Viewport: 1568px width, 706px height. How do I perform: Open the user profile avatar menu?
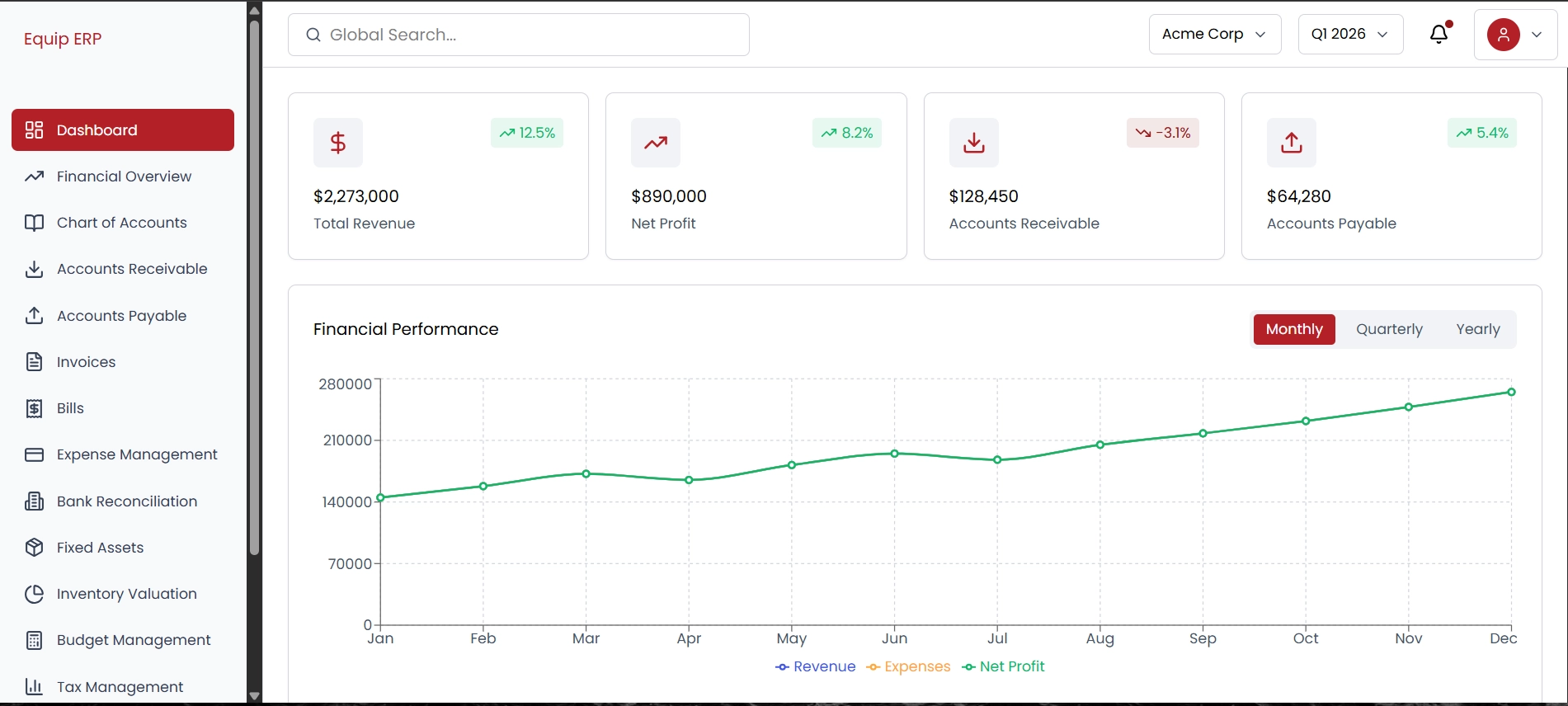click(1514, 35)
